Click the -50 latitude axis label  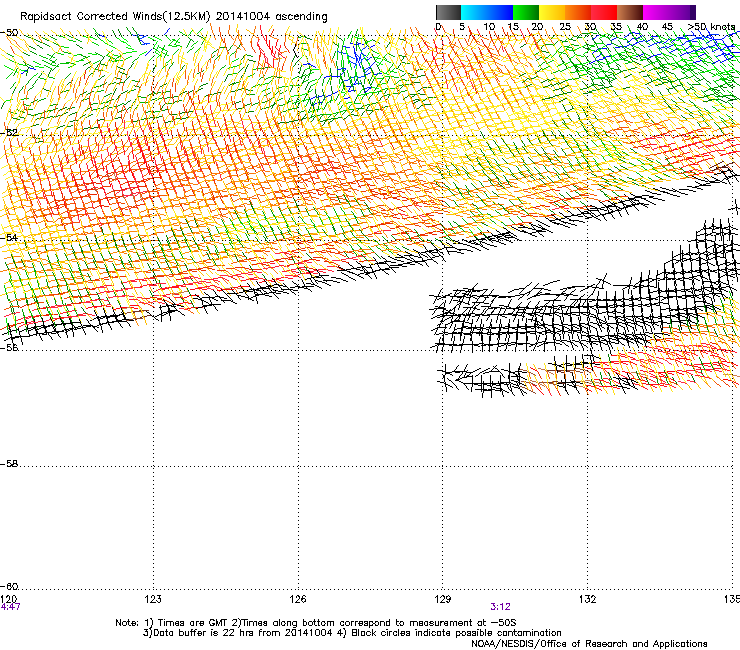(x=9, y=33)
